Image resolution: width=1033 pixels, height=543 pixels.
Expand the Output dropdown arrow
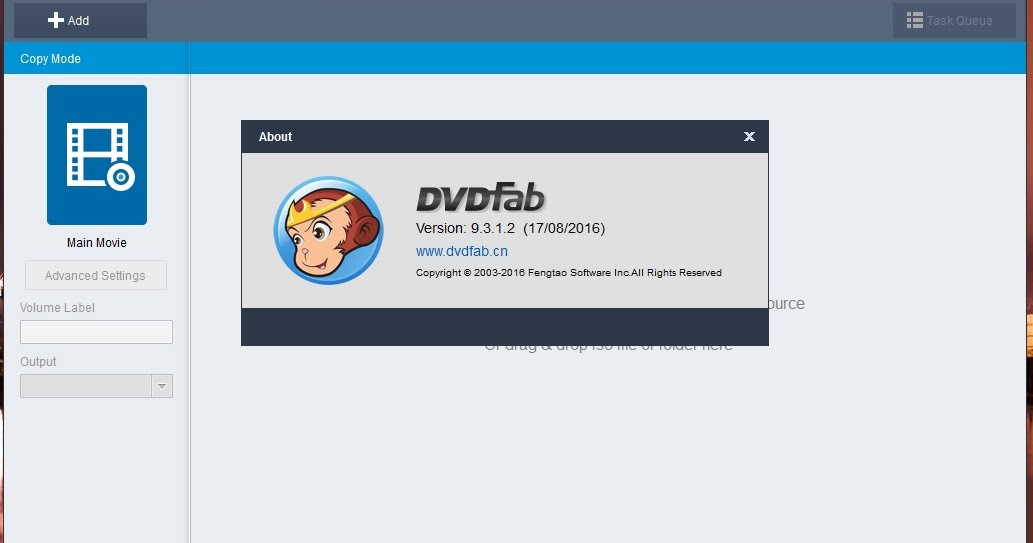coord(162,386)
